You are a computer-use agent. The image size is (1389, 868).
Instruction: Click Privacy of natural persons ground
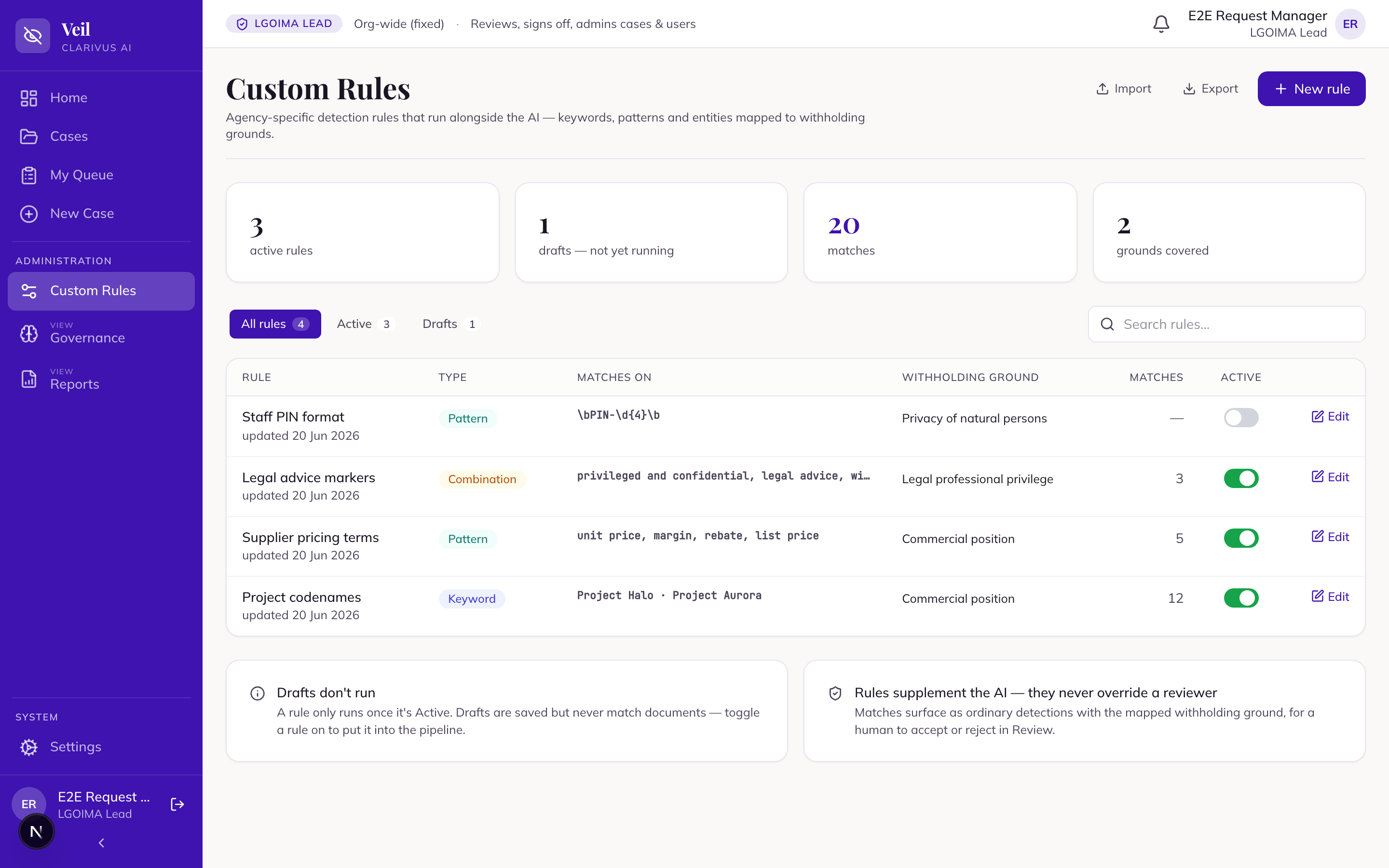pyautogui.click(x=974, y=419)
